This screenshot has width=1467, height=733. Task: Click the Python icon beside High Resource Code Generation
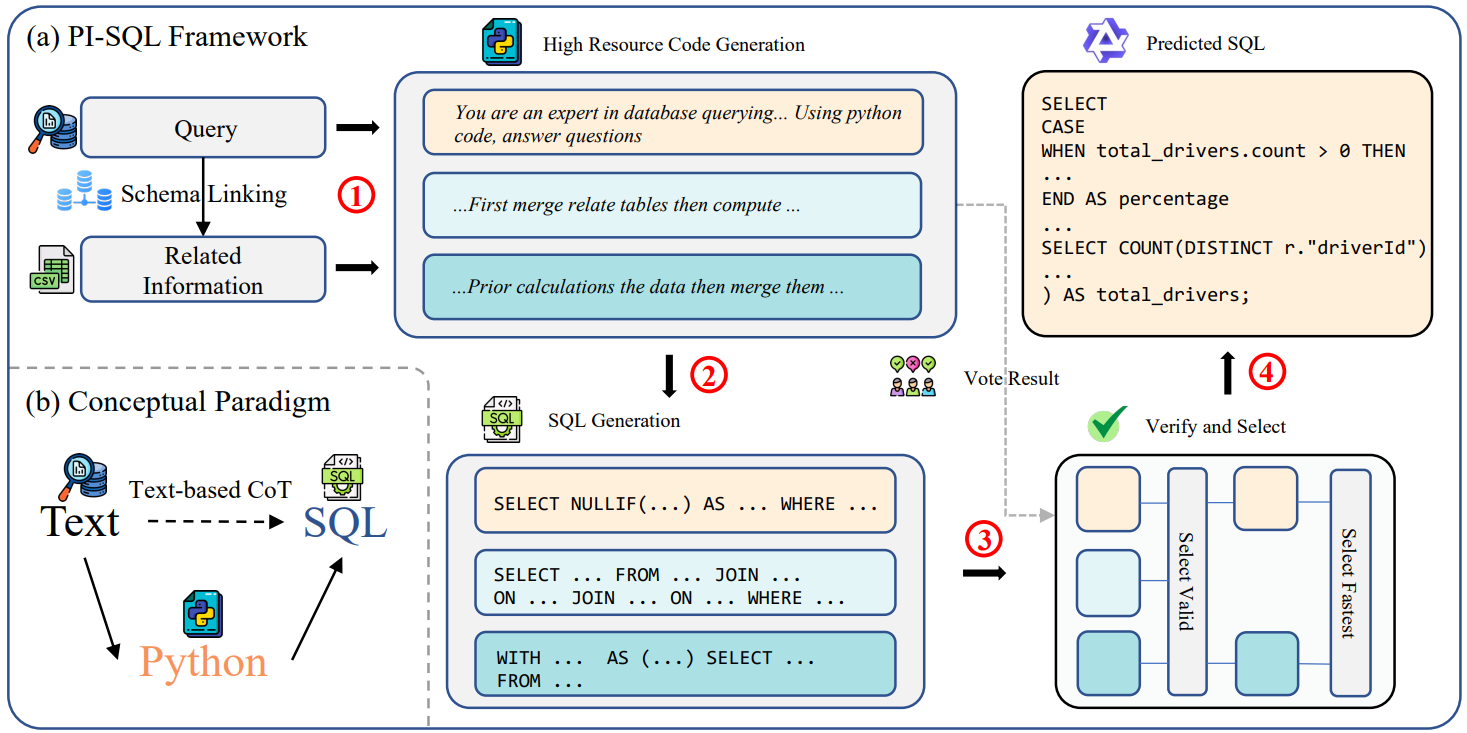pyautogui.click(x=501, y=44)
